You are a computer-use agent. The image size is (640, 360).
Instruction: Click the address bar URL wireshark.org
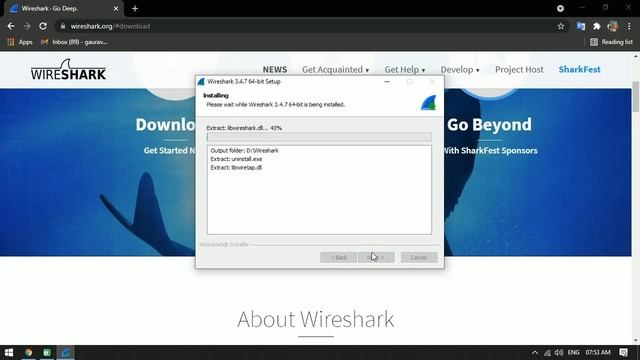click(110, 26)
